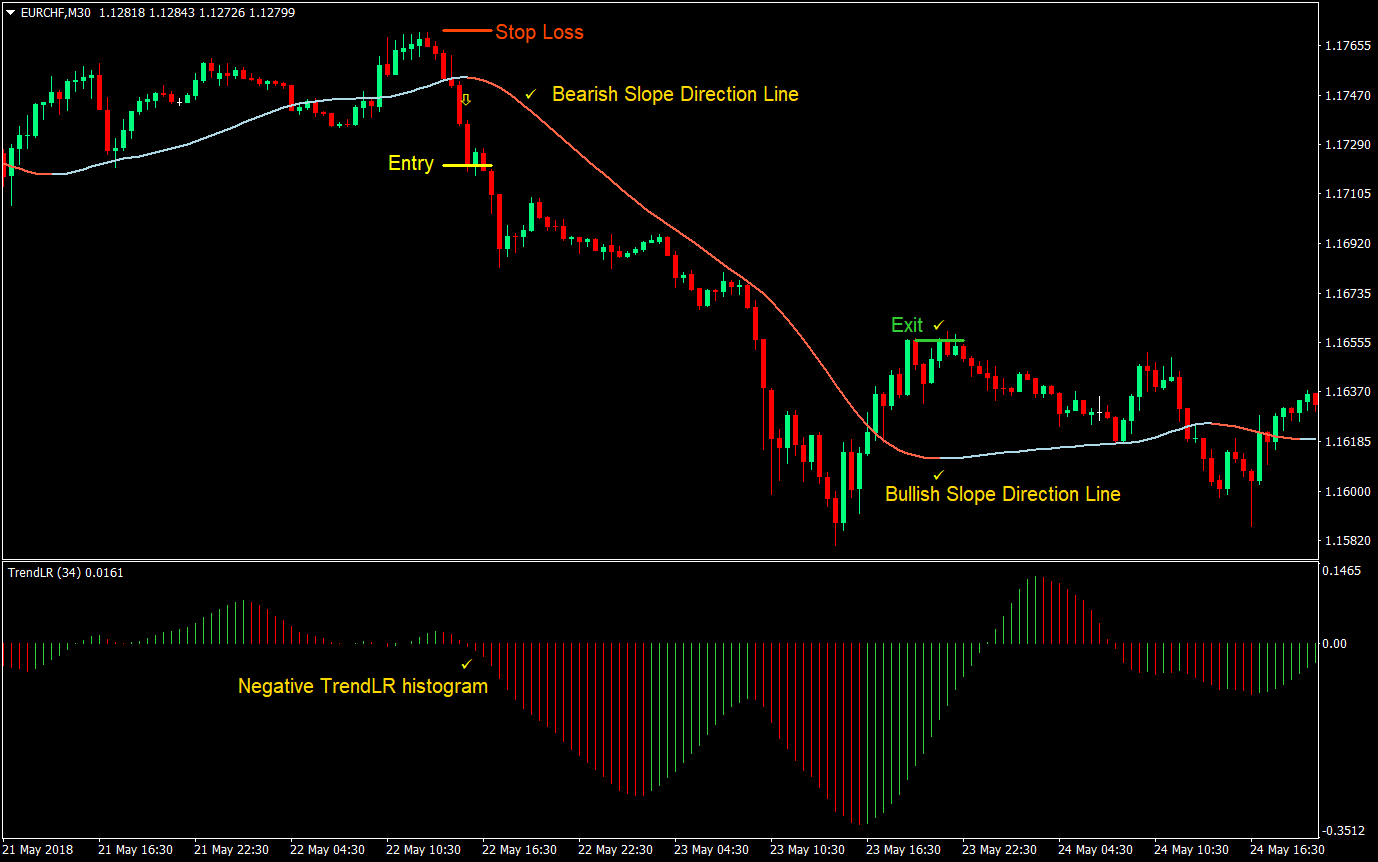The height and width of the screenshot is (862, 1378).
Task: Toggle the checkmark beside Bearish Slope Direction Line
Action: coord(531,93)
